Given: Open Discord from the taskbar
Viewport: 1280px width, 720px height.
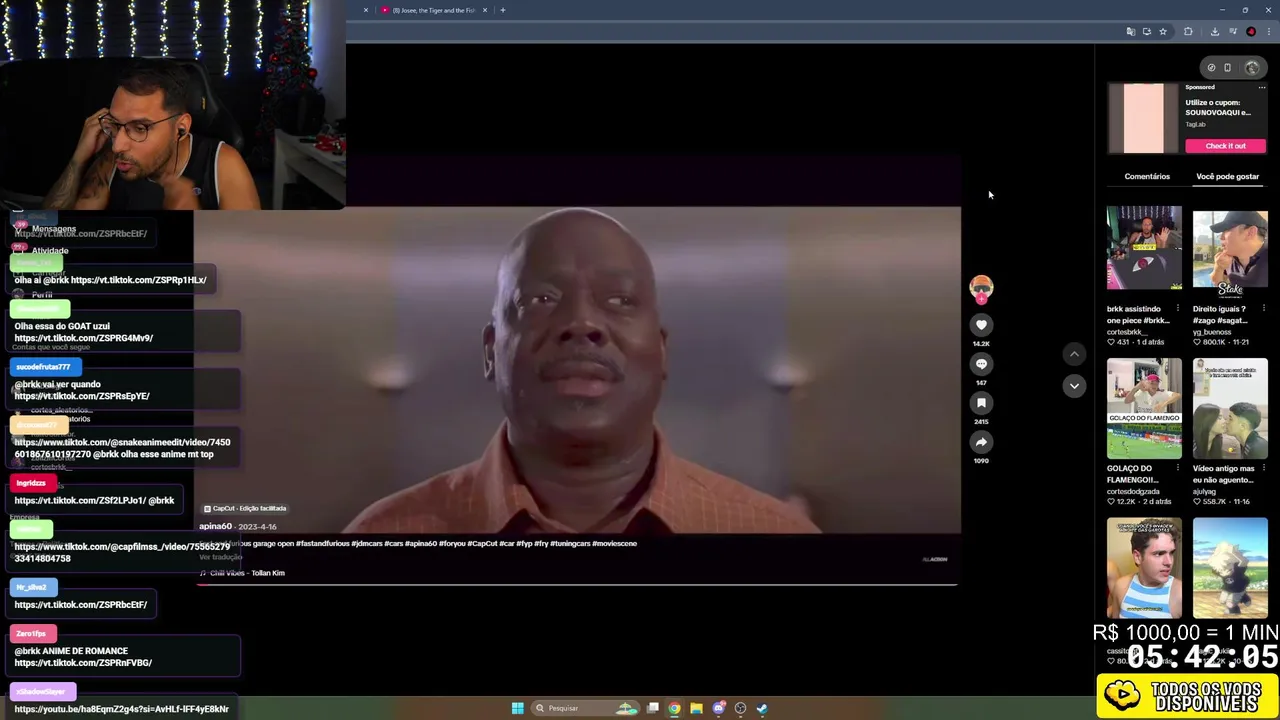Looking at the screenshot, I should pyautogui.click(x=719, y=708).
